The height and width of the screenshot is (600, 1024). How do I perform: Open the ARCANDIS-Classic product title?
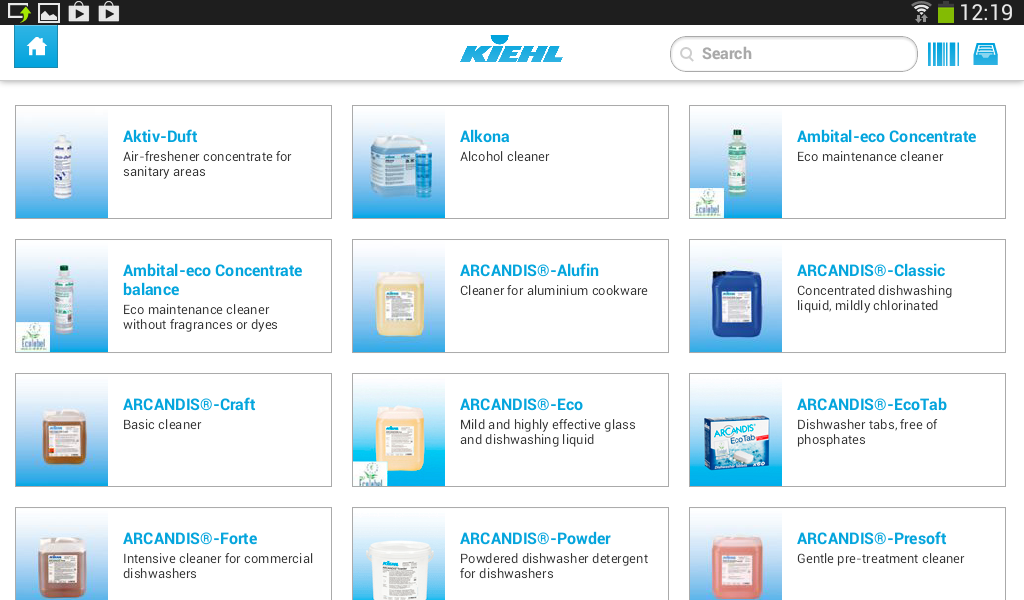click(871, 270)
